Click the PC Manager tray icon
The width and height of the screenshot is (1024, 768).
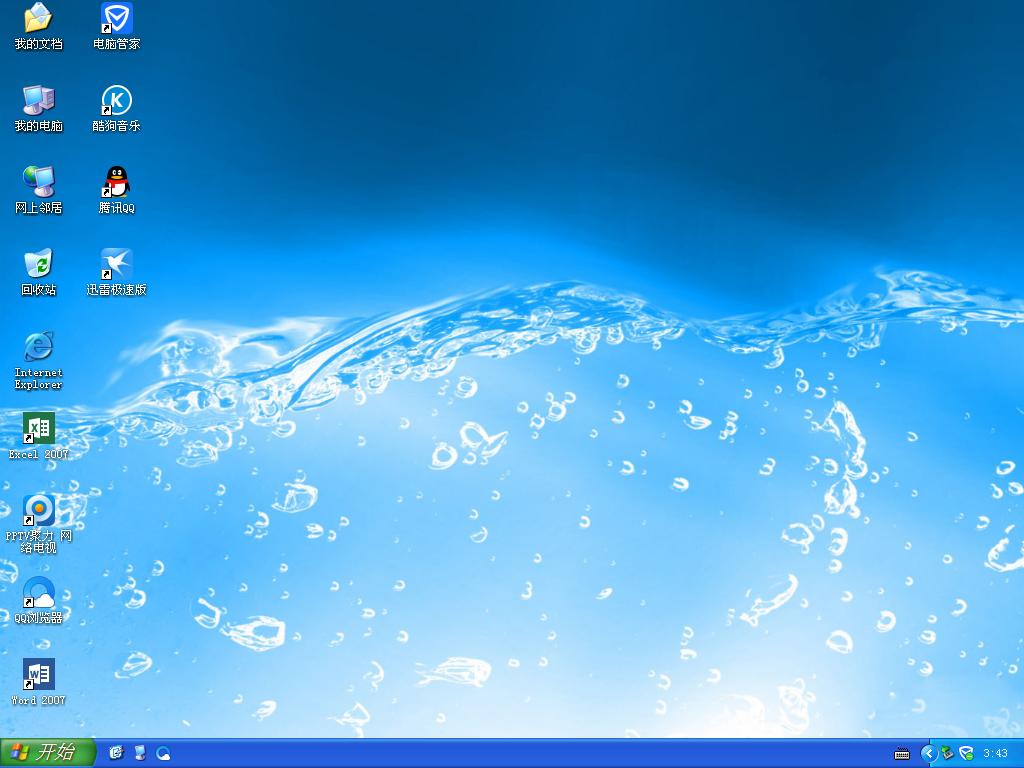pos(966,754)
